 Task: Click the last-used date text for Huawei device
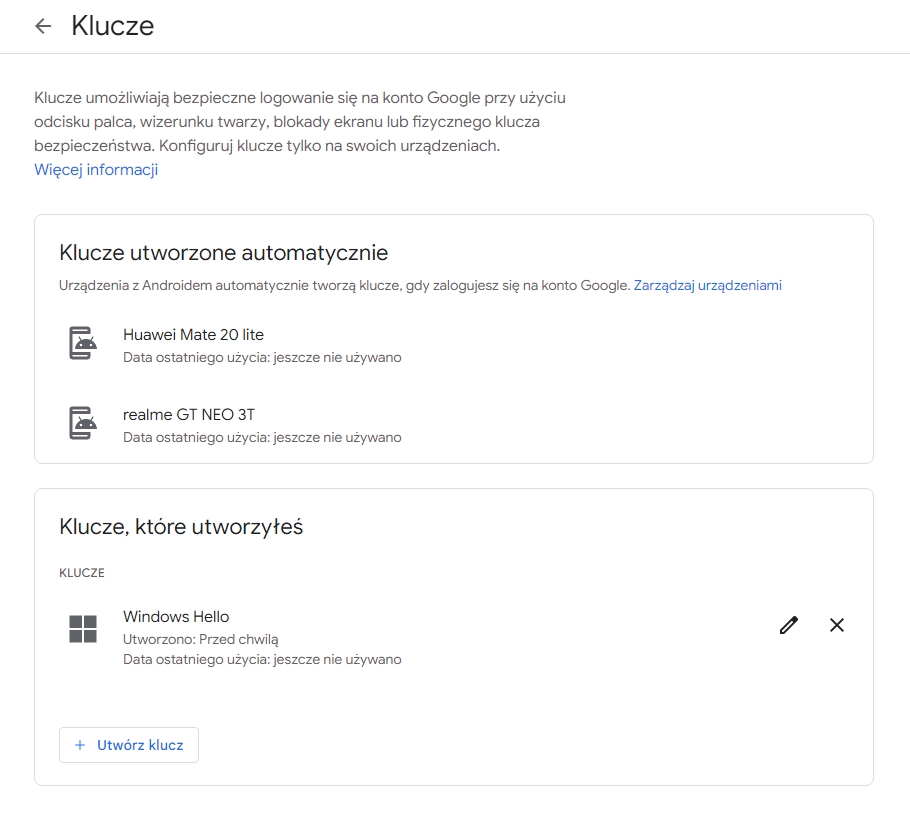pos(262,357)
